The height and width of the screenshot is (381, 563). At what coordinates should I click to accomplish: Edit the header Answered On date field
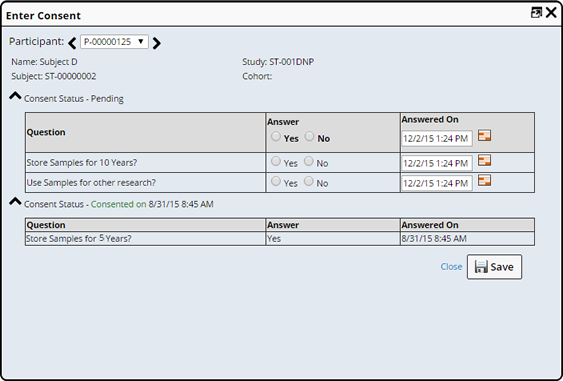[437, 138]
